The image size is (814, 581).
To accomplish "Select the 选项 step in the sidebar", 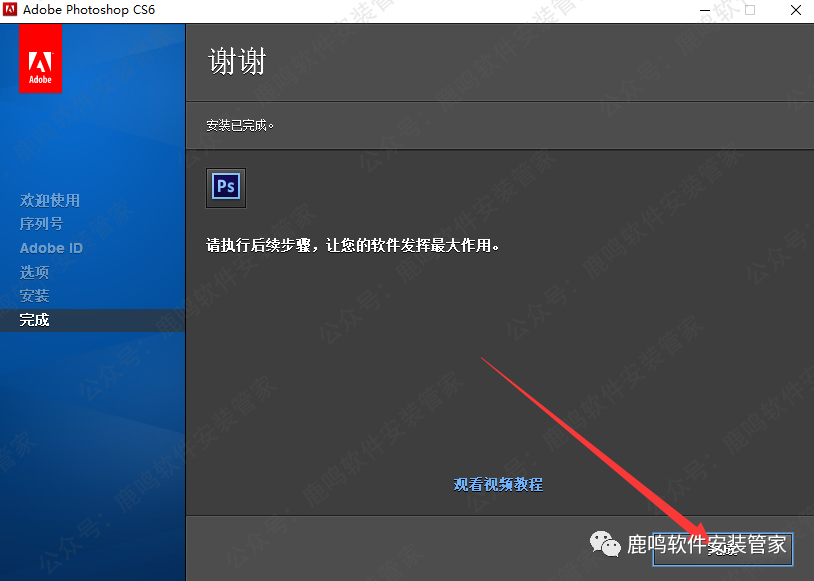I will 34,272.
